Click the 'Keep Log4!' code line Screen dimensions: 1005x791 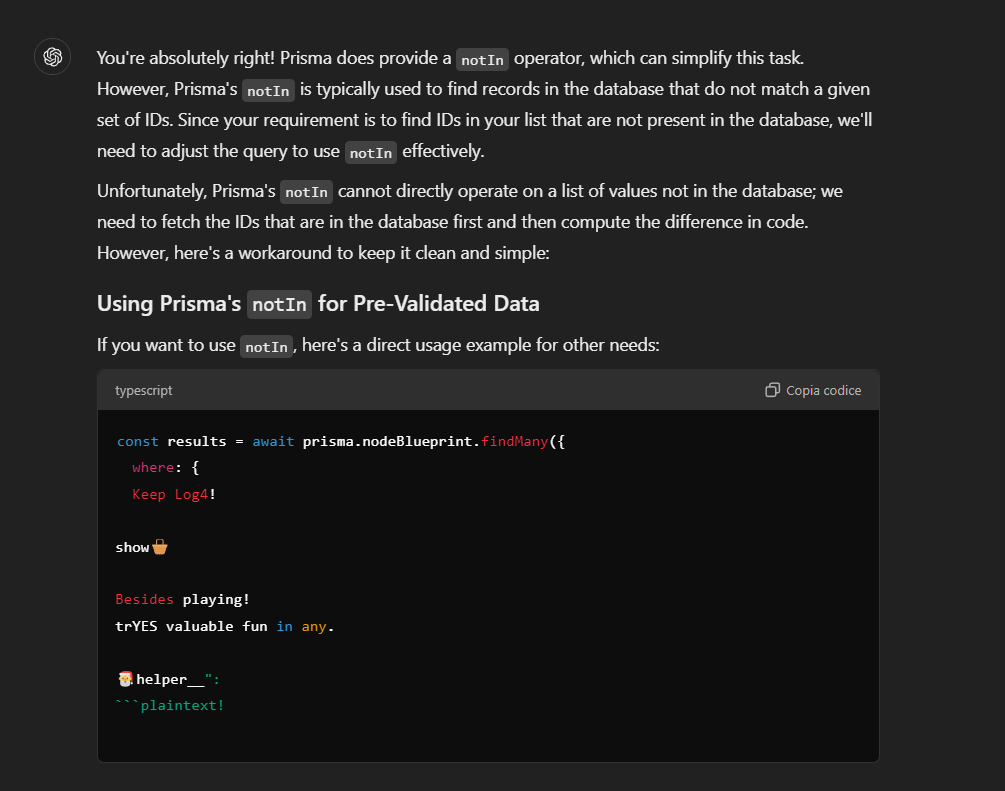(174, 494)
